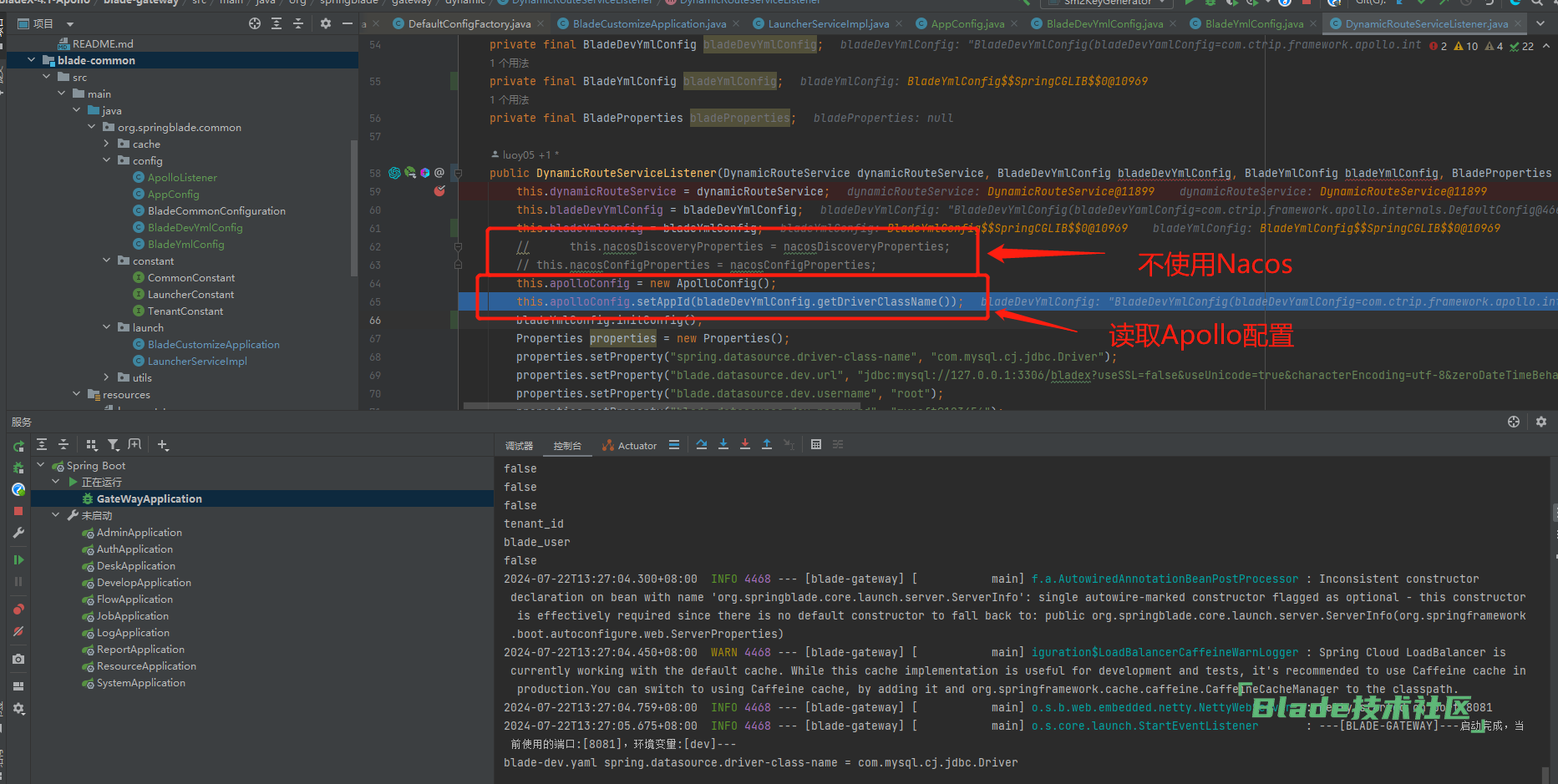
Task: Collapse constant package in Project tree
Action: click(x=107, y=260)
